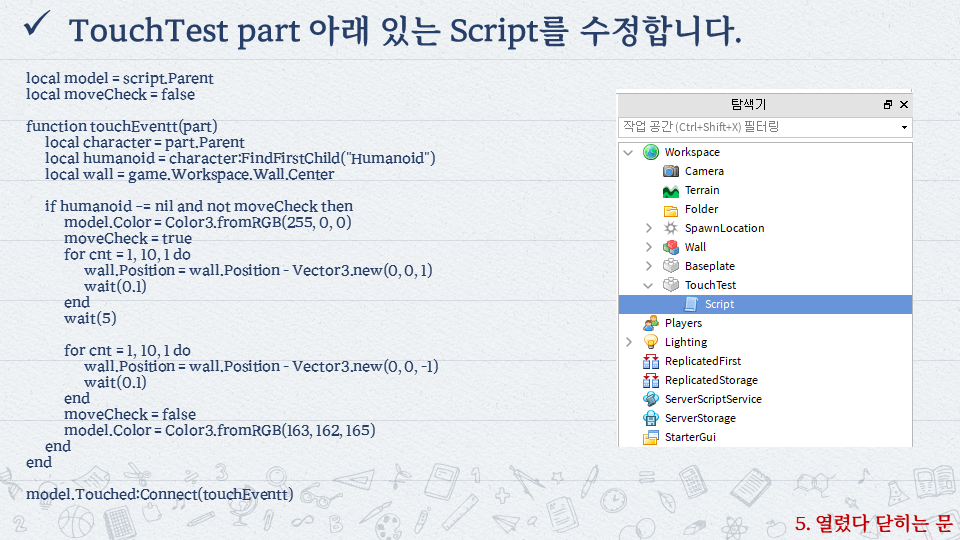The width and height of the screenshot is (960, 540).
Task: Click the 'wait(5)' code line
Action: (x=90, y=318)
